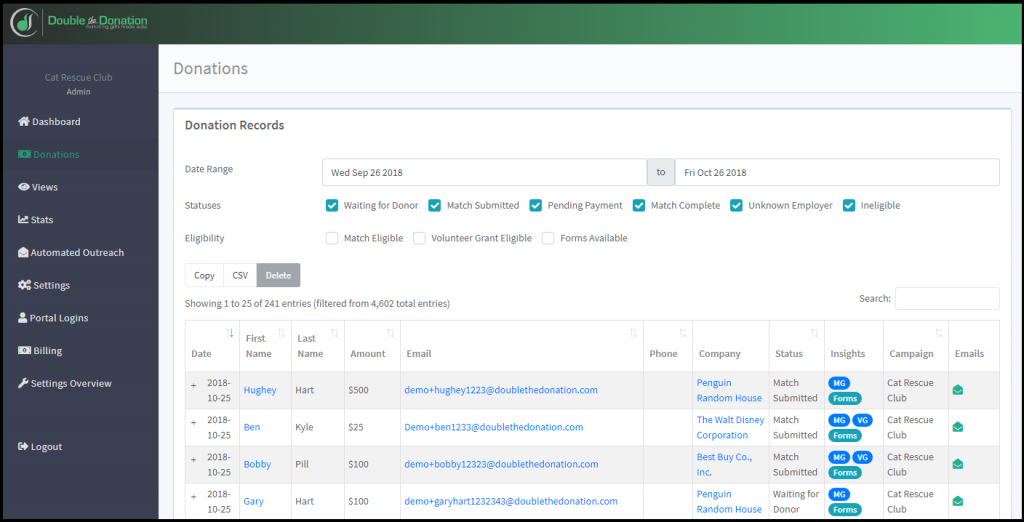Uncheck the Waiting for Donor status
Viewport: 1024px width, 522px height.
332,205
